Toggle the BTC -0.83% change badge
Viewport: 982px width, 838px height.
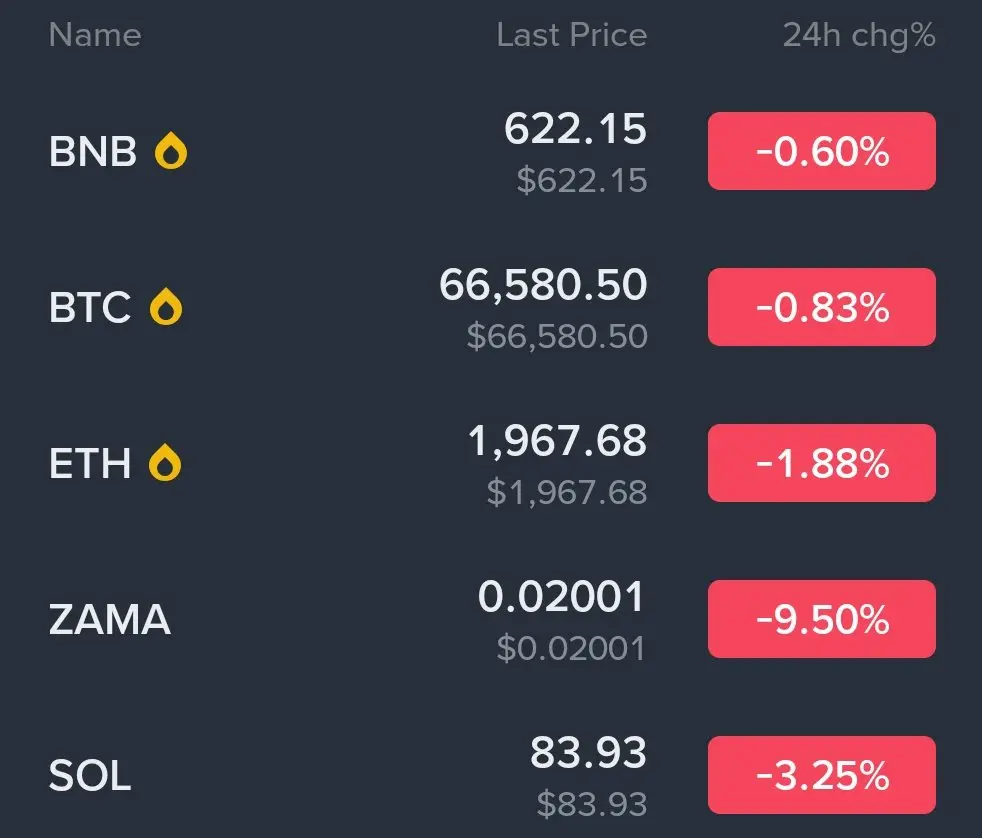821,308
